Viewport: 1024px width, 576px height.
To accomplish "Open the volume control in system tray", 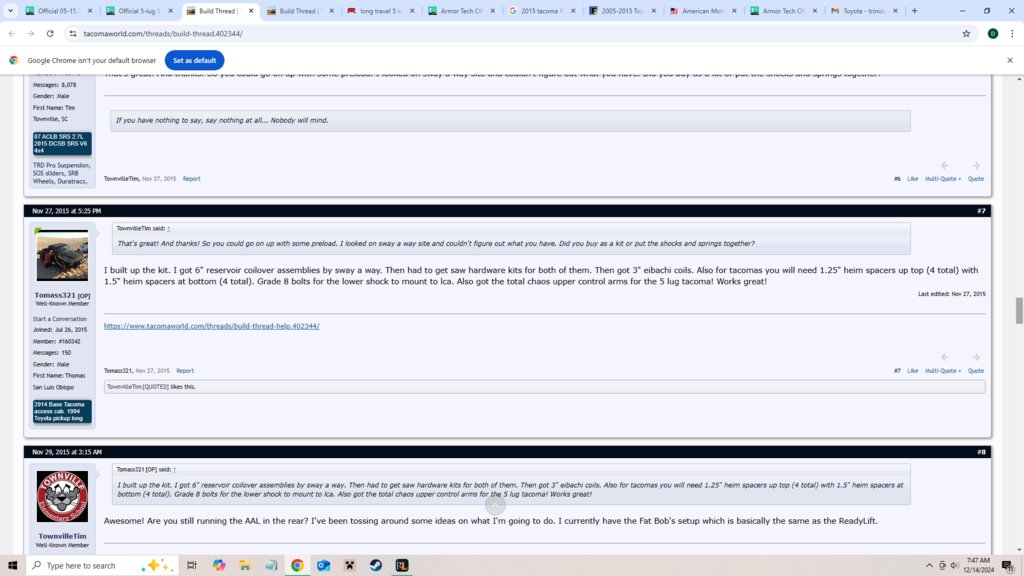I will pyautogui.click(x=954, y=566).
